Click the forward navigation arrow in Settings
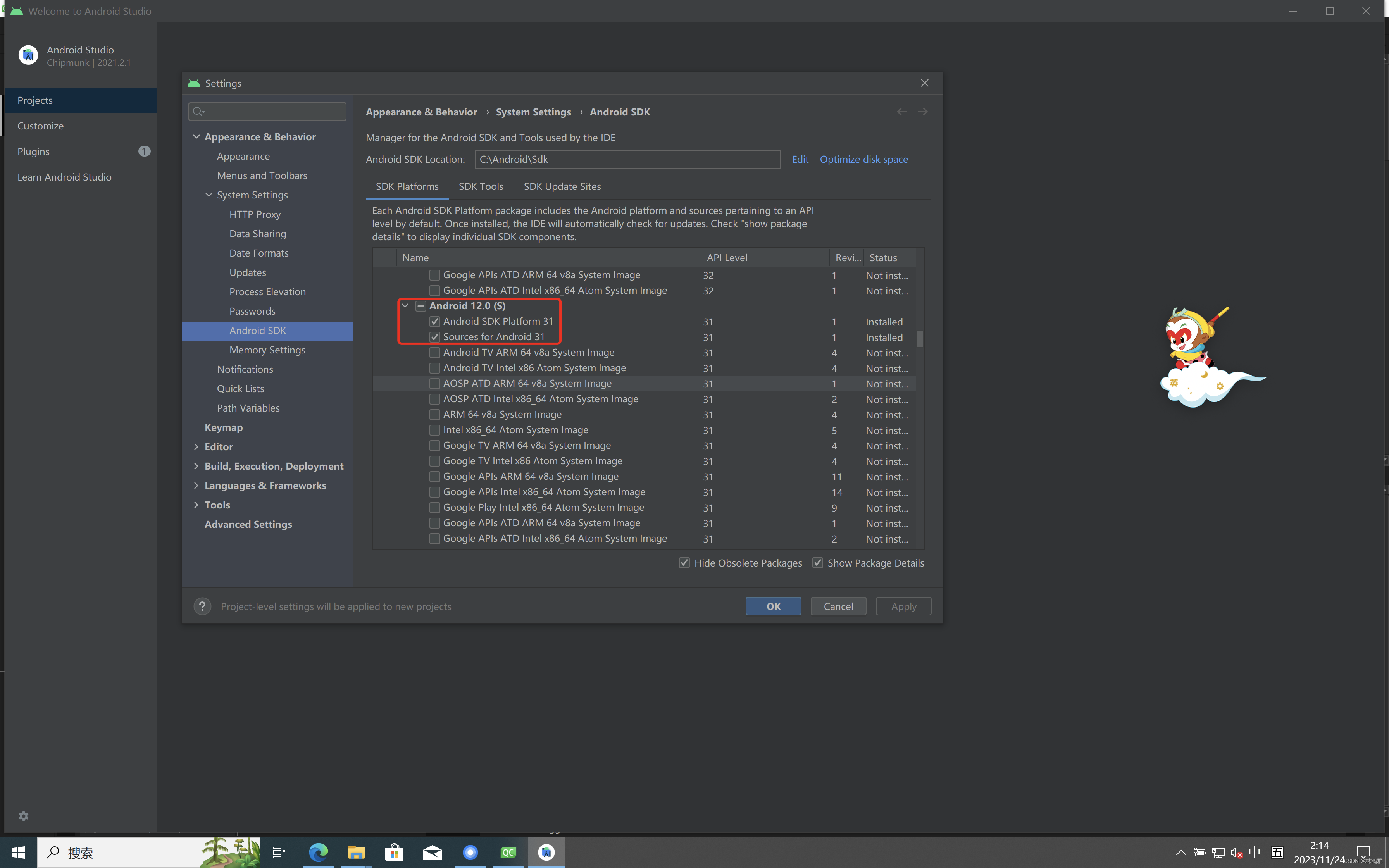 (922, 112)
